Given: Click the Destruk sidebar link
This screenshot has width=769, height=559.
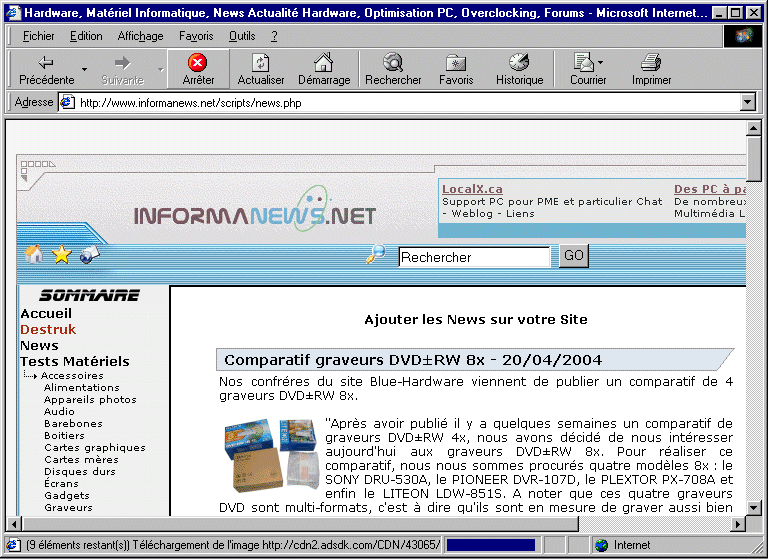Looking at the screenshot, I should click(x=48, y=329).
